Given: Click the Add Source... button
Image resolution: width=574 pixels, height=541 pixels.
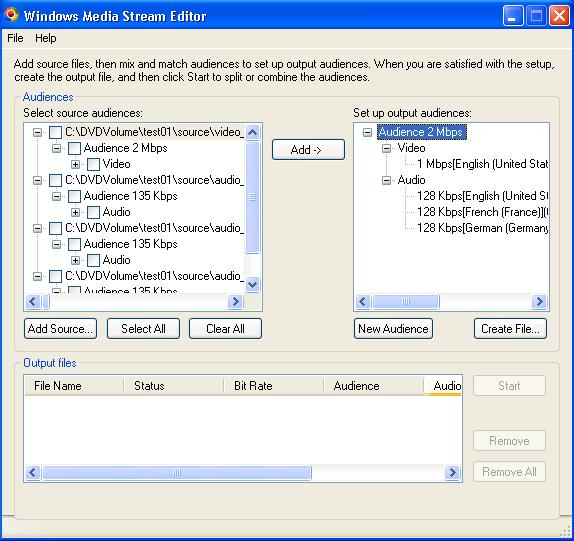Looking at the screenshot, I should coord(60,329).
